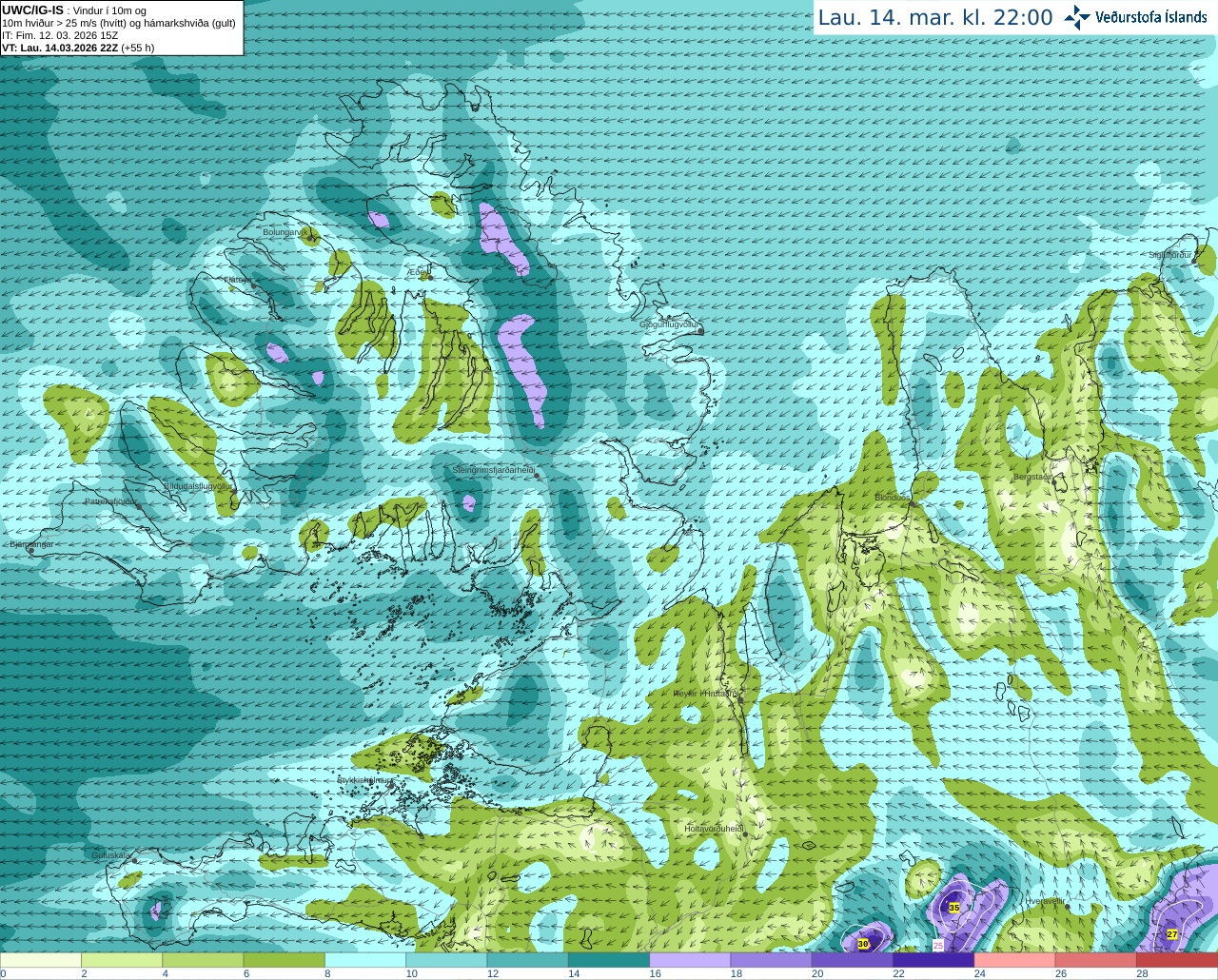
Task: Click the yellow gust marker labeled 30
Action: (863, 944)
